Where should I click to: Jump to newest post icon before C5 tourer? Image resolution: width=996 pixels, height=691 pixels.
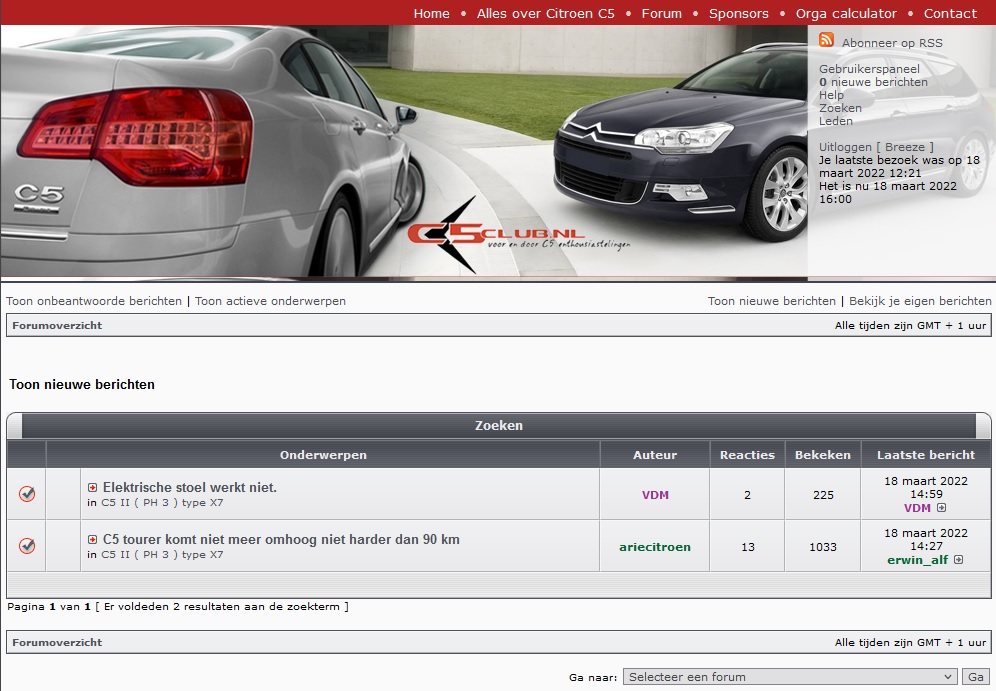(93, 540)
